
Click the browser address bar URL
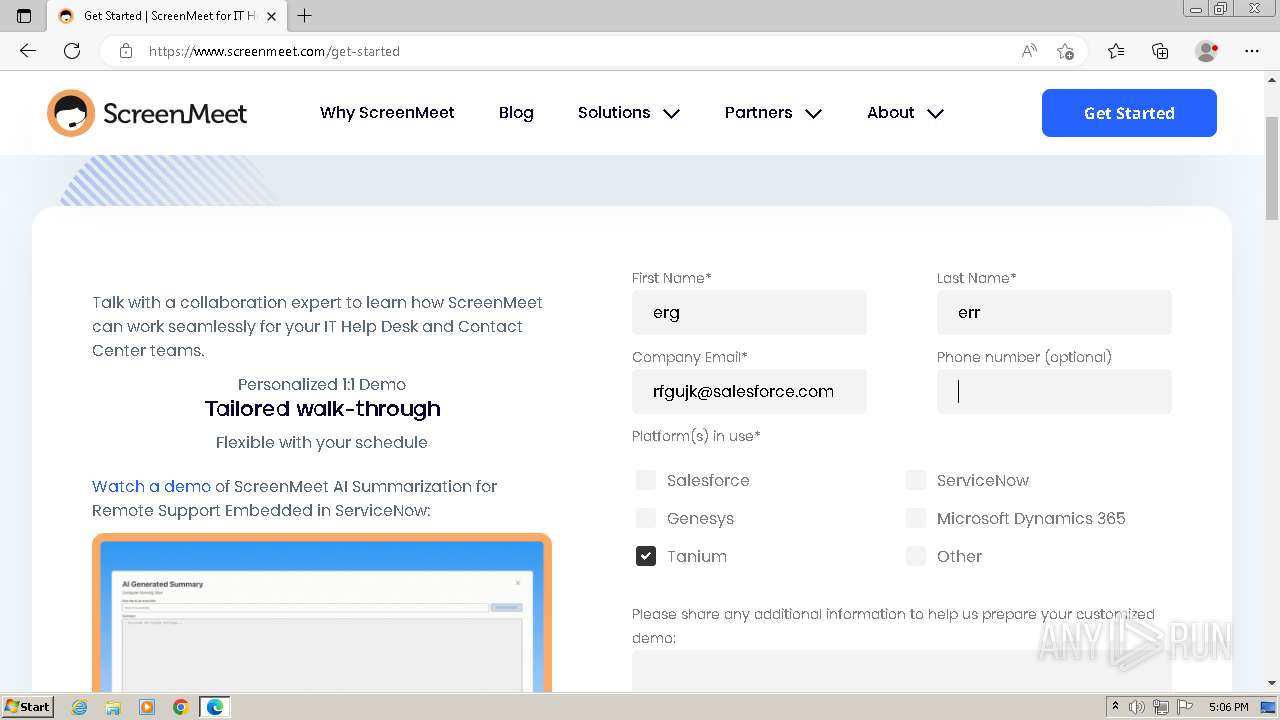(x=274, y=51)
